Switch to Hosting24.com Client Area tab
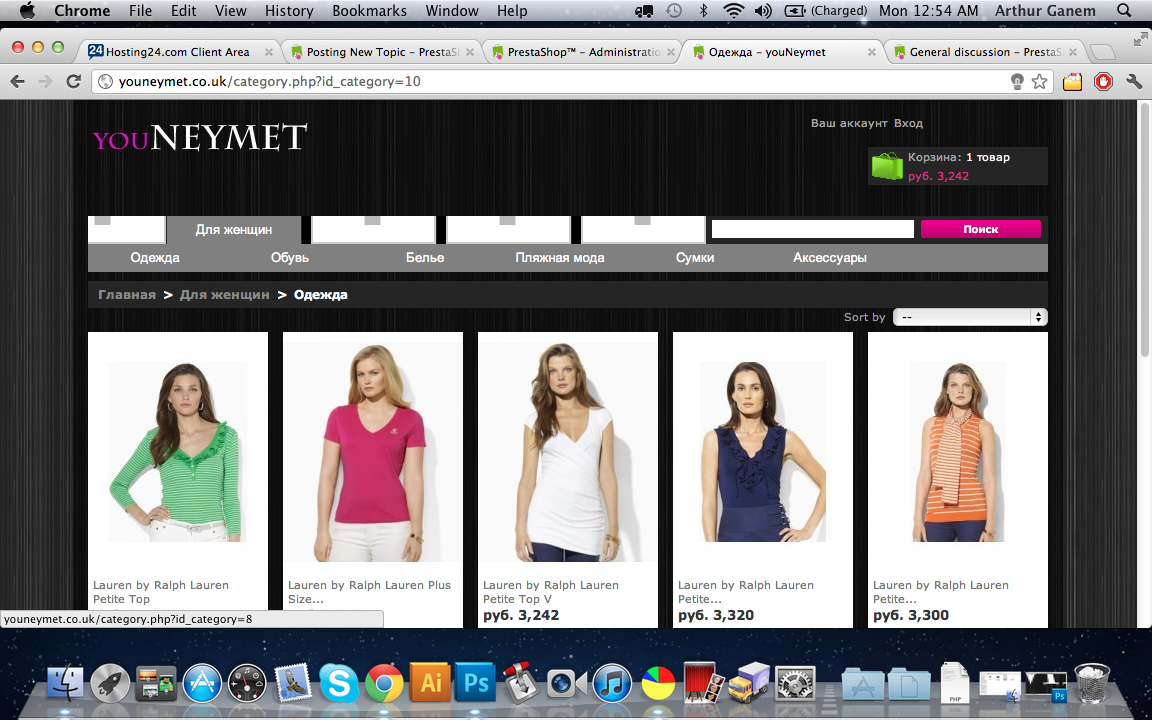Image resolution: width=1152 pixels, height=720 pixels. point(177,52)
